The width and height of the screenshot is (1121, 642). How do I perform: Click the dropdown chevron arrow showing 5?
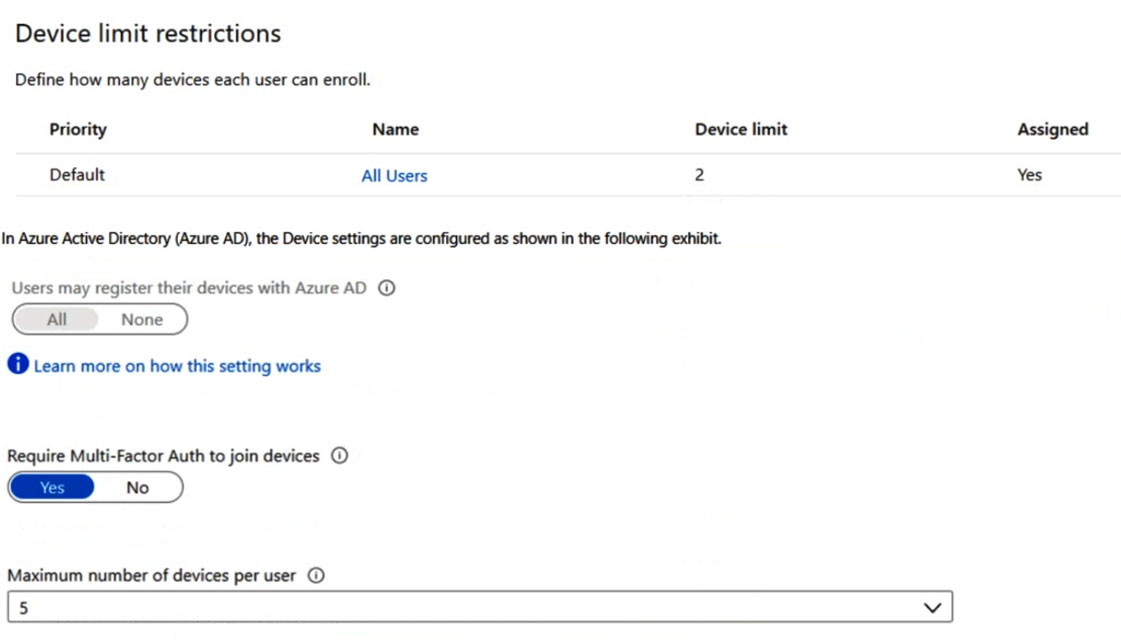pyautogui.click(x=932, y=608)
